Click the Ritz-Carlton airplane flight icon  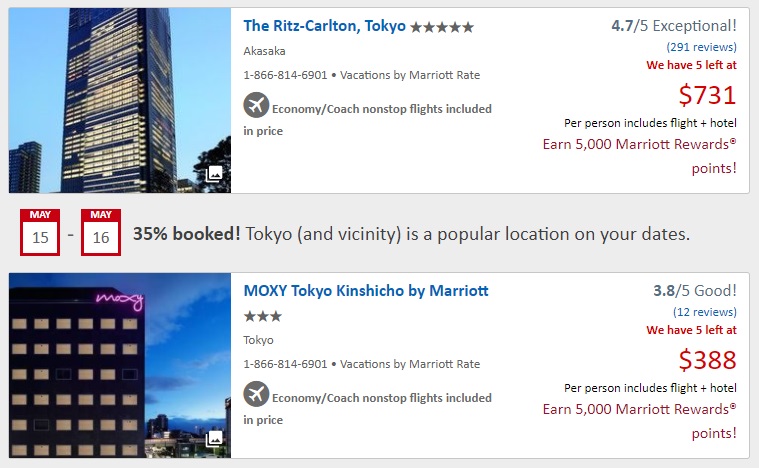tap(256, 105)
